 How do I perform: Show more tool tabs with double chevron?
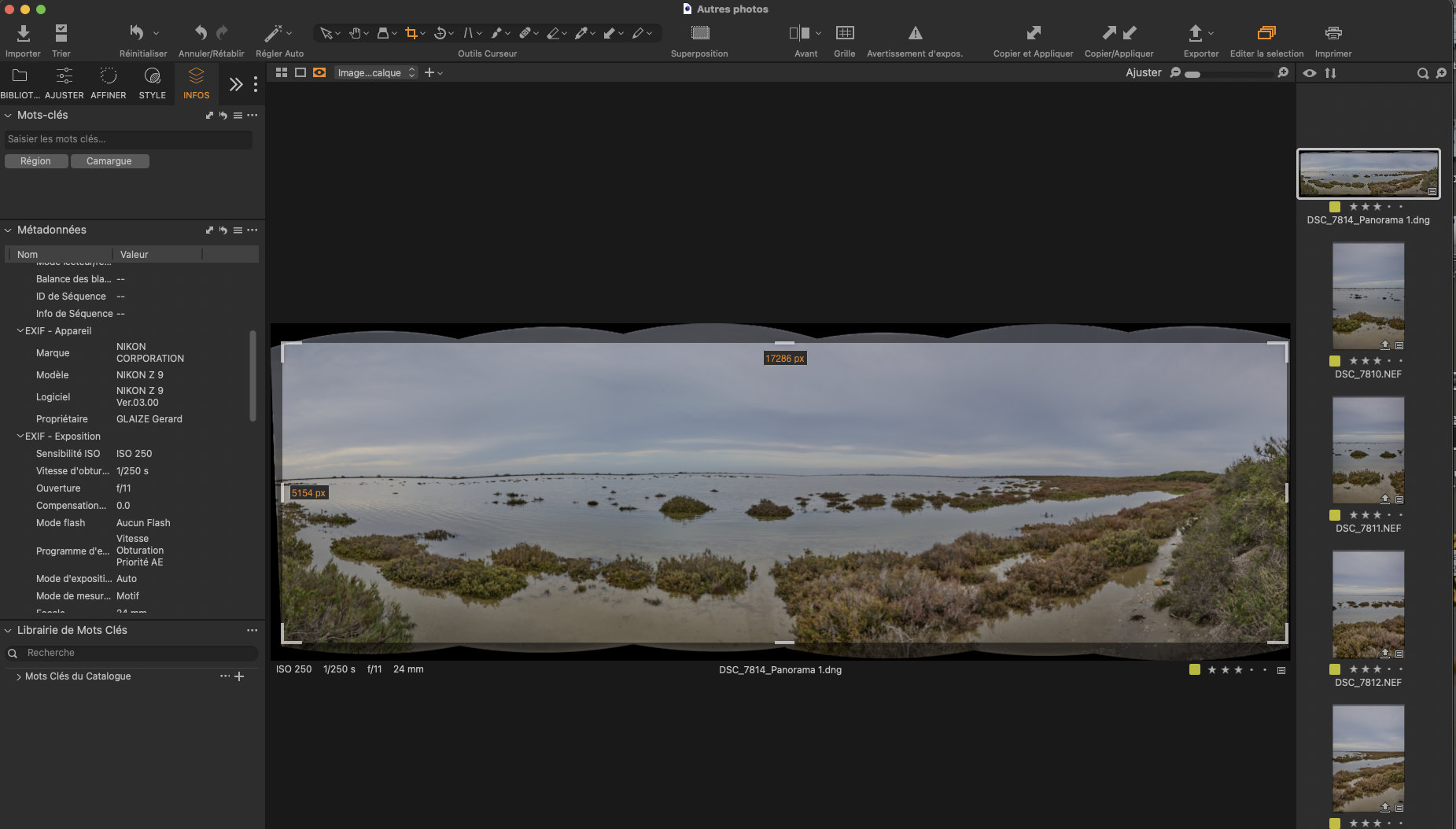tap(235, 84)
